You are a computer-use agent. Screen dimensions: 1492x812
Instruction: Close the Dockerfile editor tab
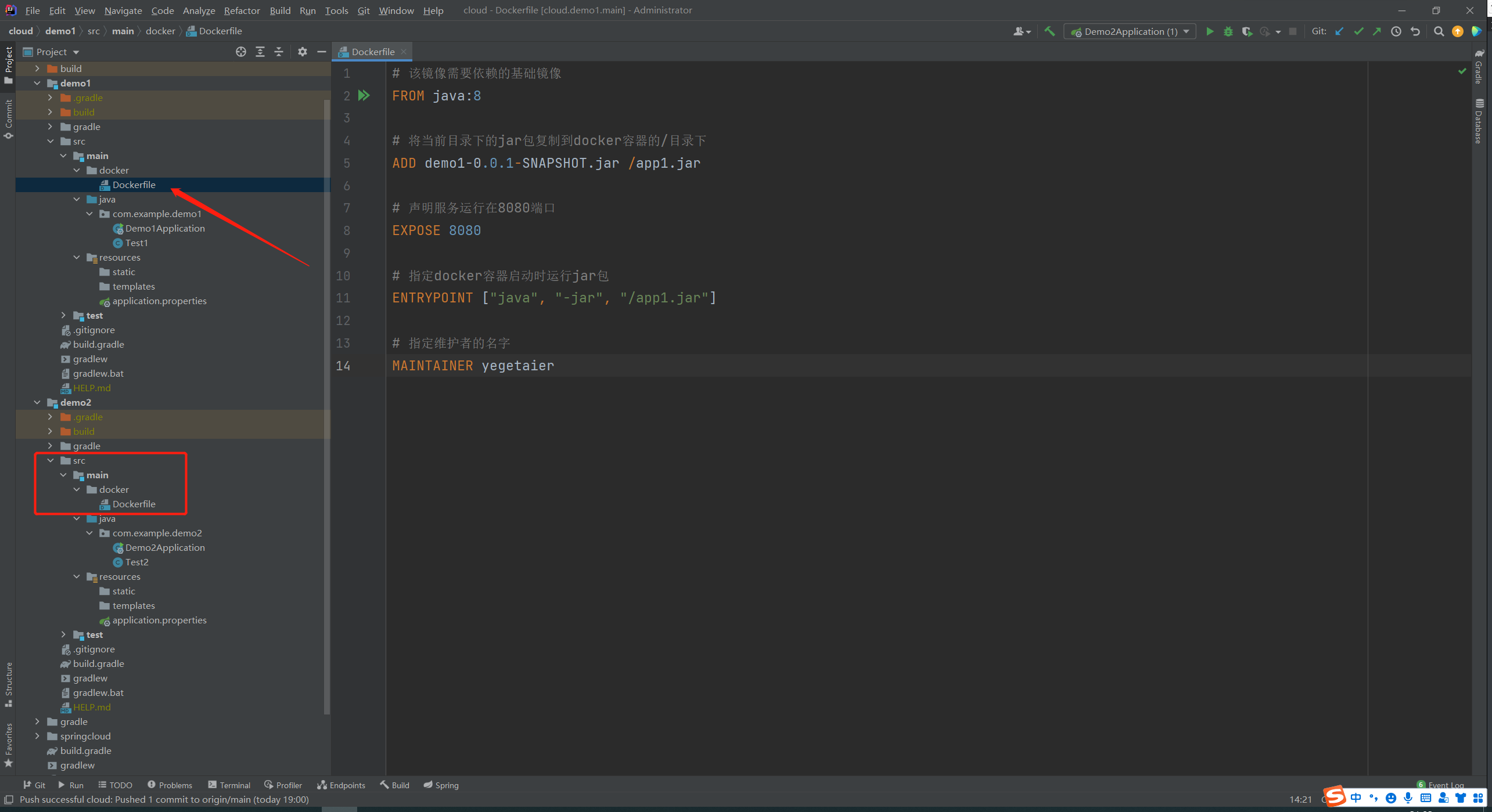[x=404, y=52]
